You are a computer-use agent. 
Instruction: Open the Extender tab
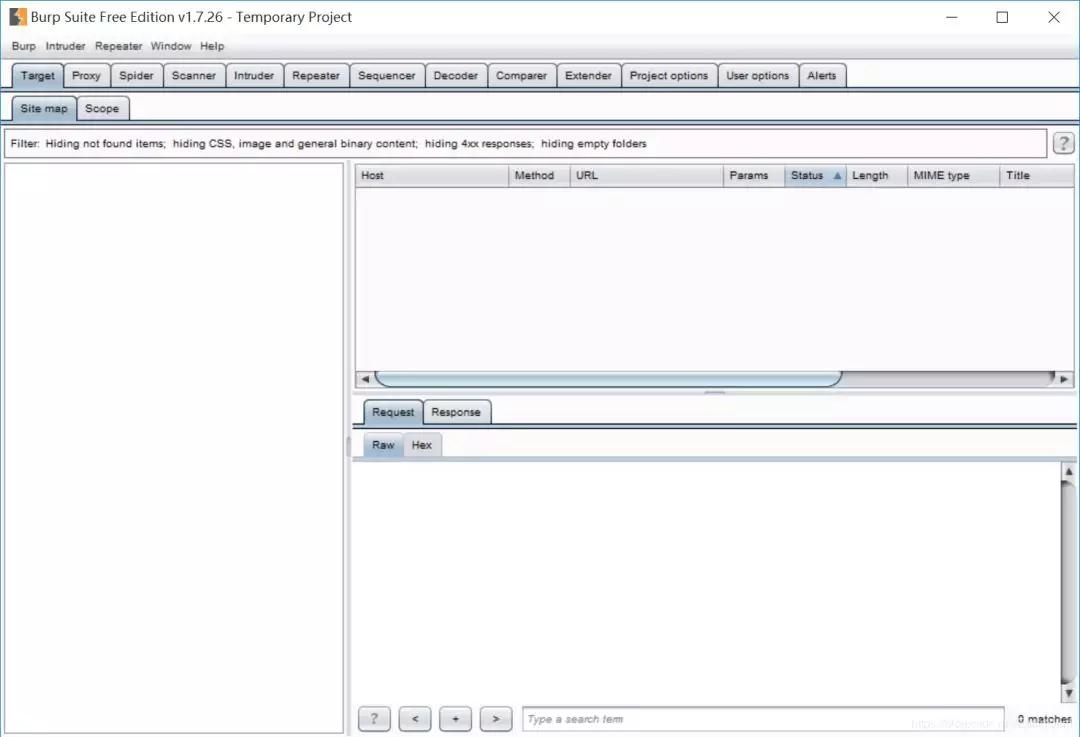tap(588, 76)
